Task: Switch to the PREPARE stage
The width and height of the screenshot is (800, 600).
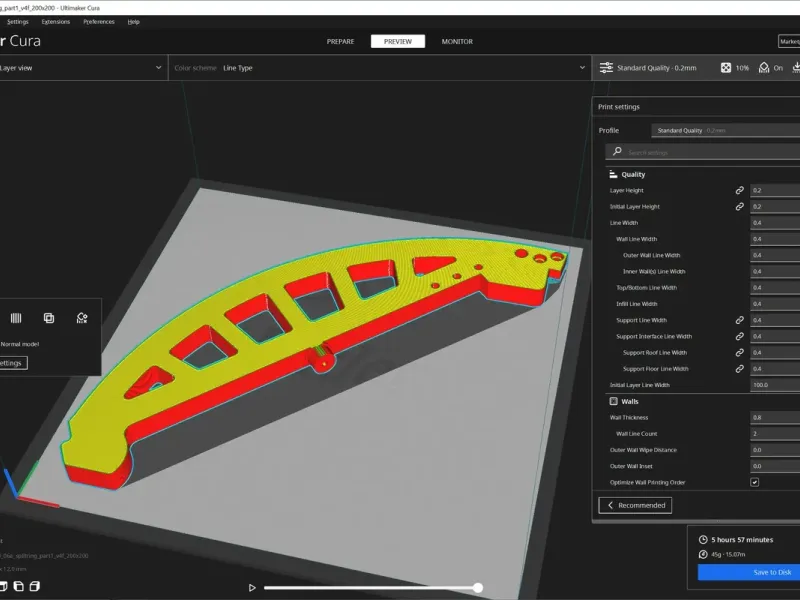Action: (x=340, y=41)
